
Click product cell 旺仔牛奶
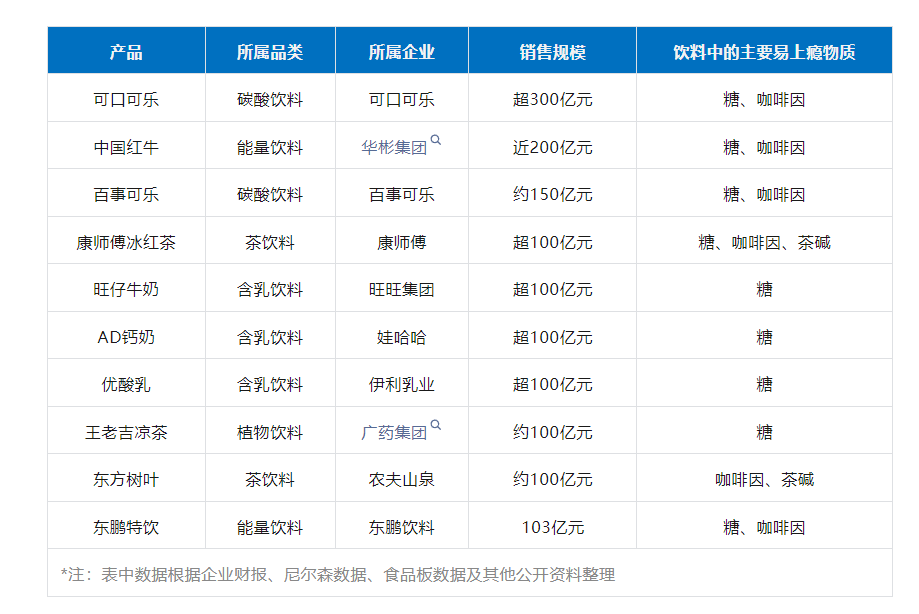[126, 290]
